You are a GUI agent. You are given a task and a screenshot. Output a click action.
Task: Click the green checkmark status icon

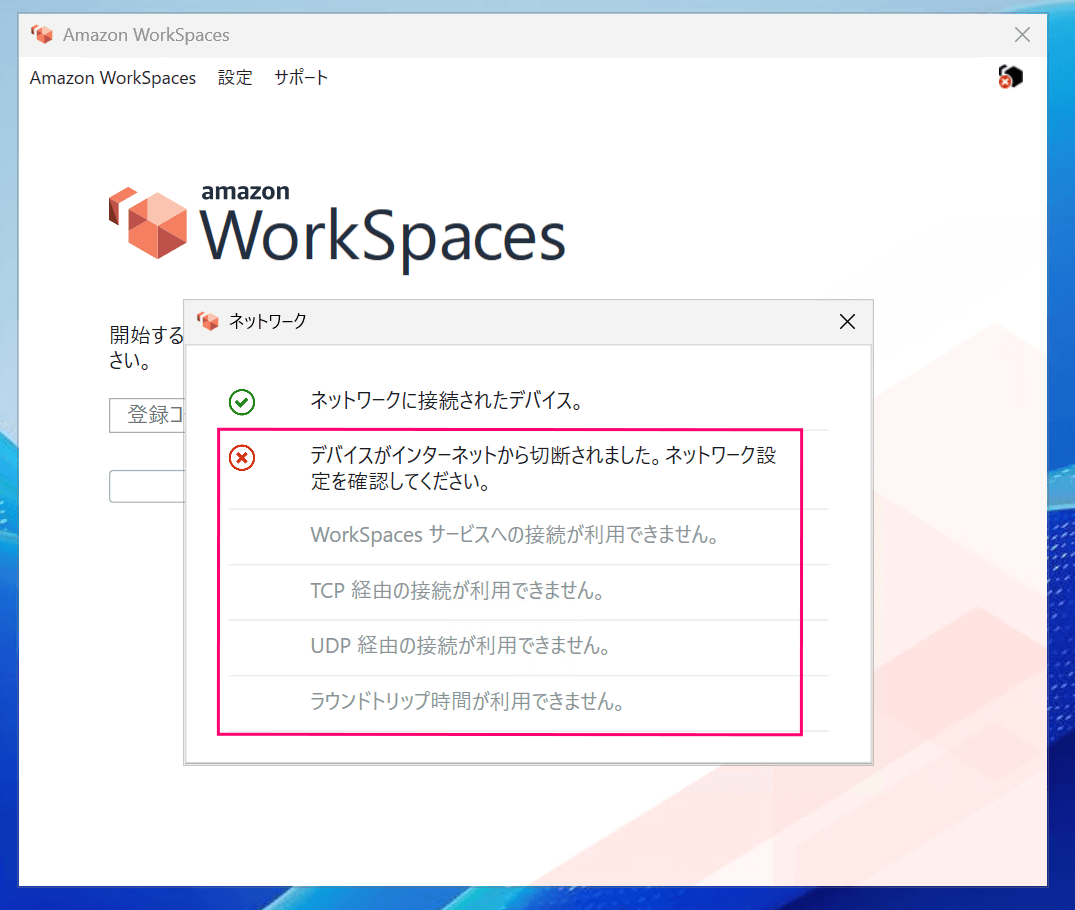[242, 402]
